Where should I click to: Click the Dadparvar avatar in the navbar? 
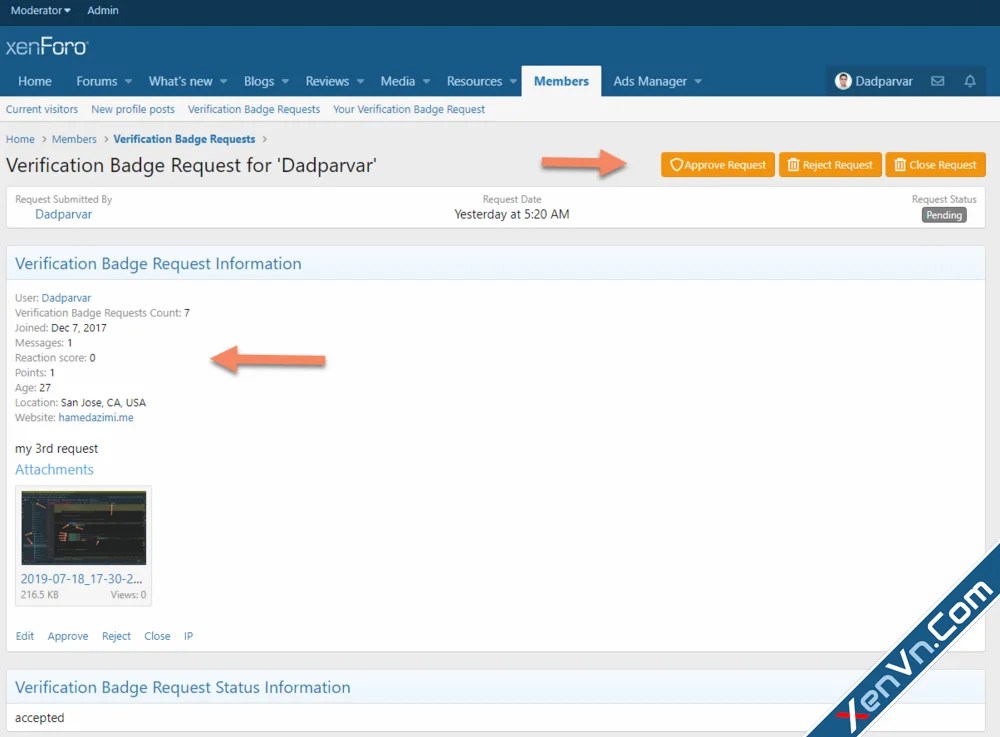coord(843,81)
